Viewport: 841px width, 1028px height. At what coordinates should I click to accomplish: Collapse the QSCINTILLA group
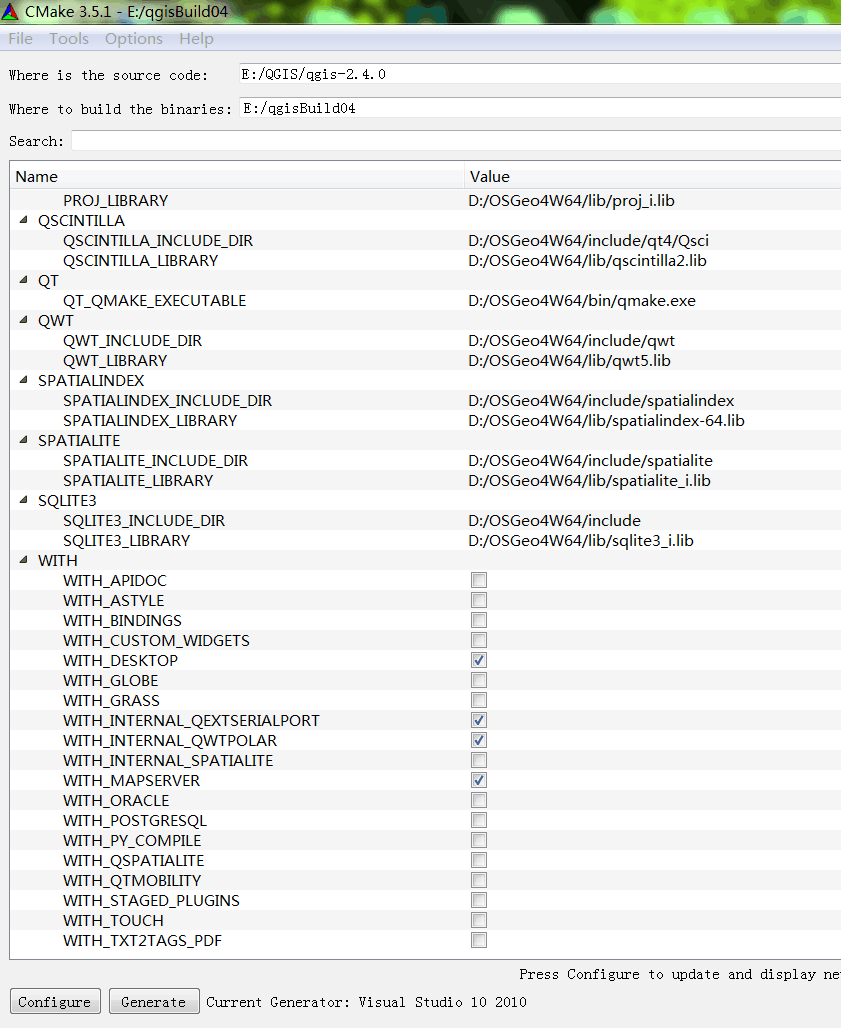tap(24, 220)
